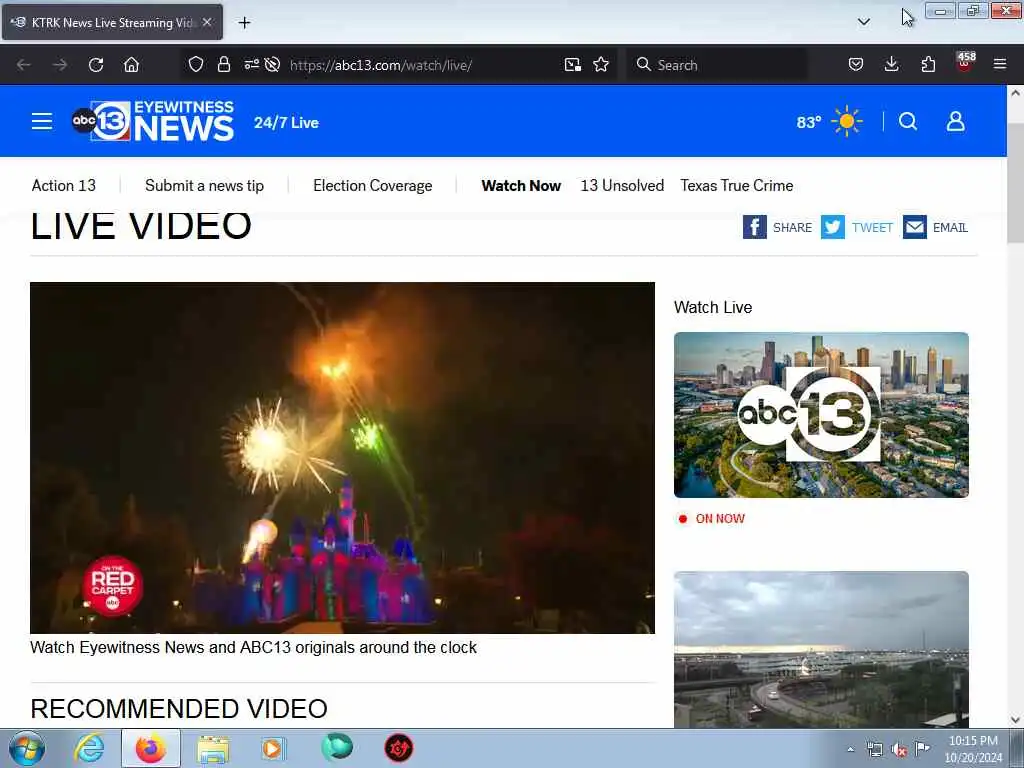Expand the list all tabs chevron
Viewport: 1024px width, 768px height.
[863, 22]
